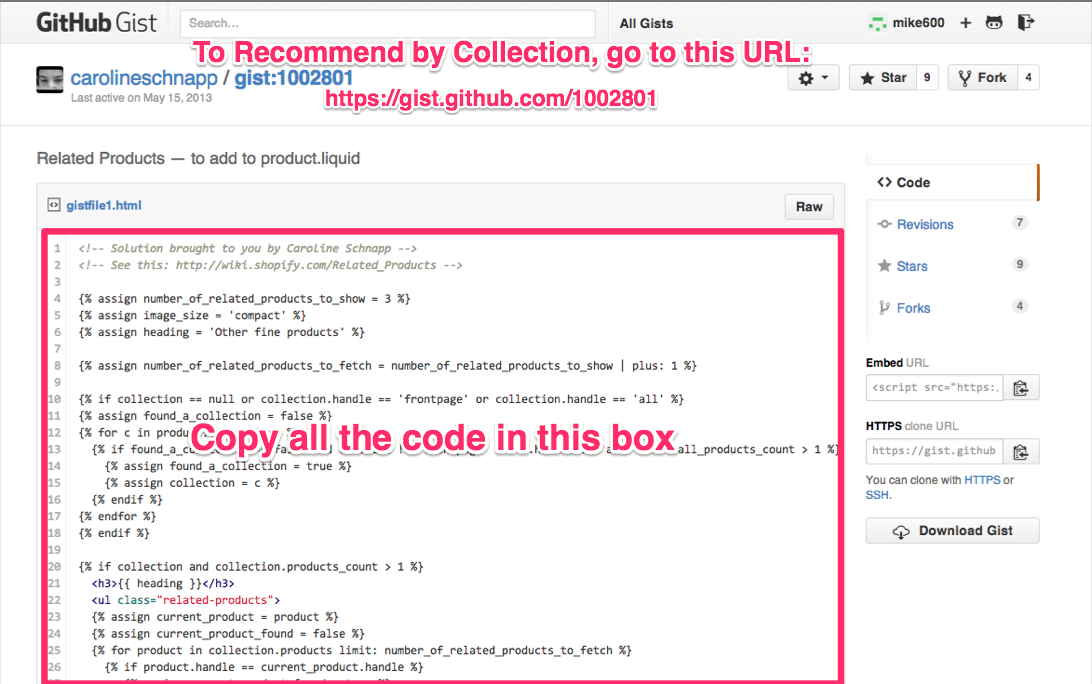Click the Code brackets icon

point(884,182)
